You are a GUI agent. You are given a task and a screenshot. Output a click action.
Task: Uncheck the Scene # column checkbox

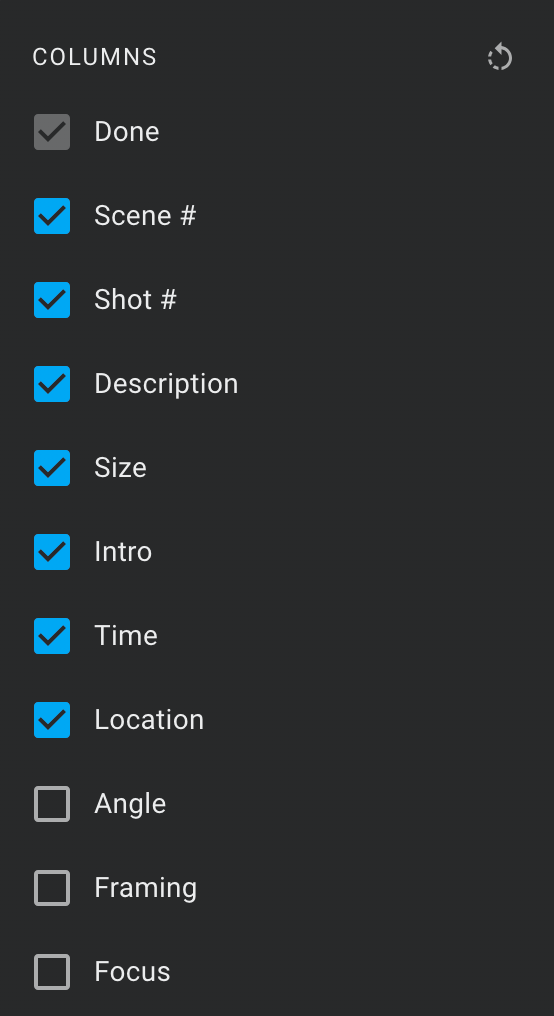pos(52,216)
